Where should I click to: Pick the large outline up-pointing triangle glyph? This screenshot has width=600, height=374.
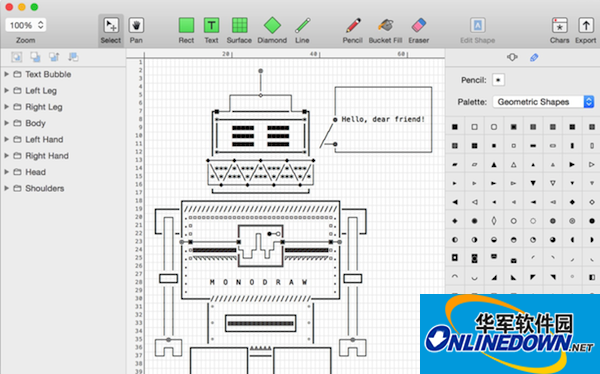(514, 165)
